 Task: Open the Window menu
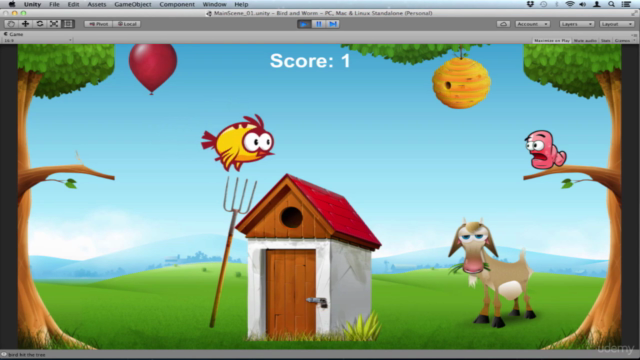[214, 4]
